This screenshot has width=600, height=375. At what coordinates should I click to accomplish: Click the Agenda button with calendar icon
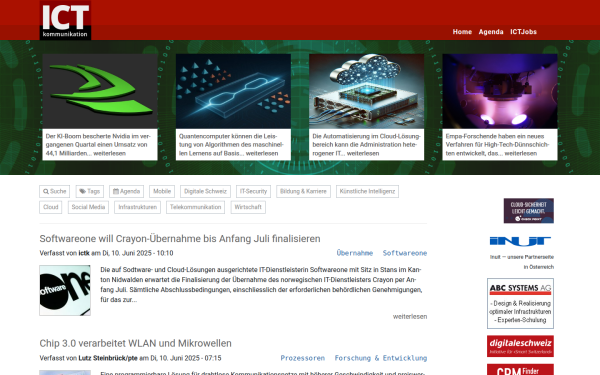(126, 191)
